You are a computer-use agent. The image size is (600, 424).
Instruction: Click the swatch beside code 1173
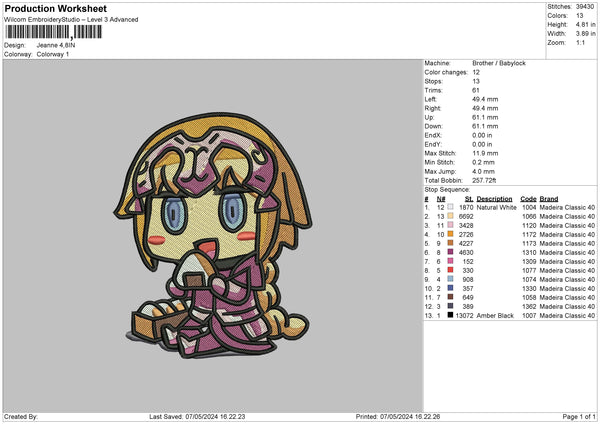point(450,243)
